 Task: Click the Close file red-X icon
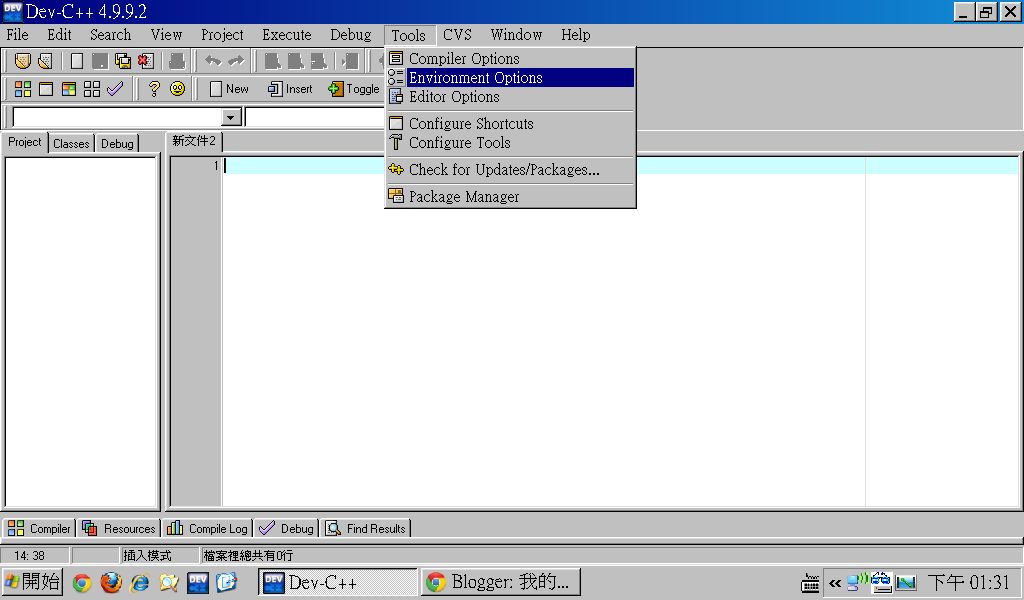[x=146, y=61]
